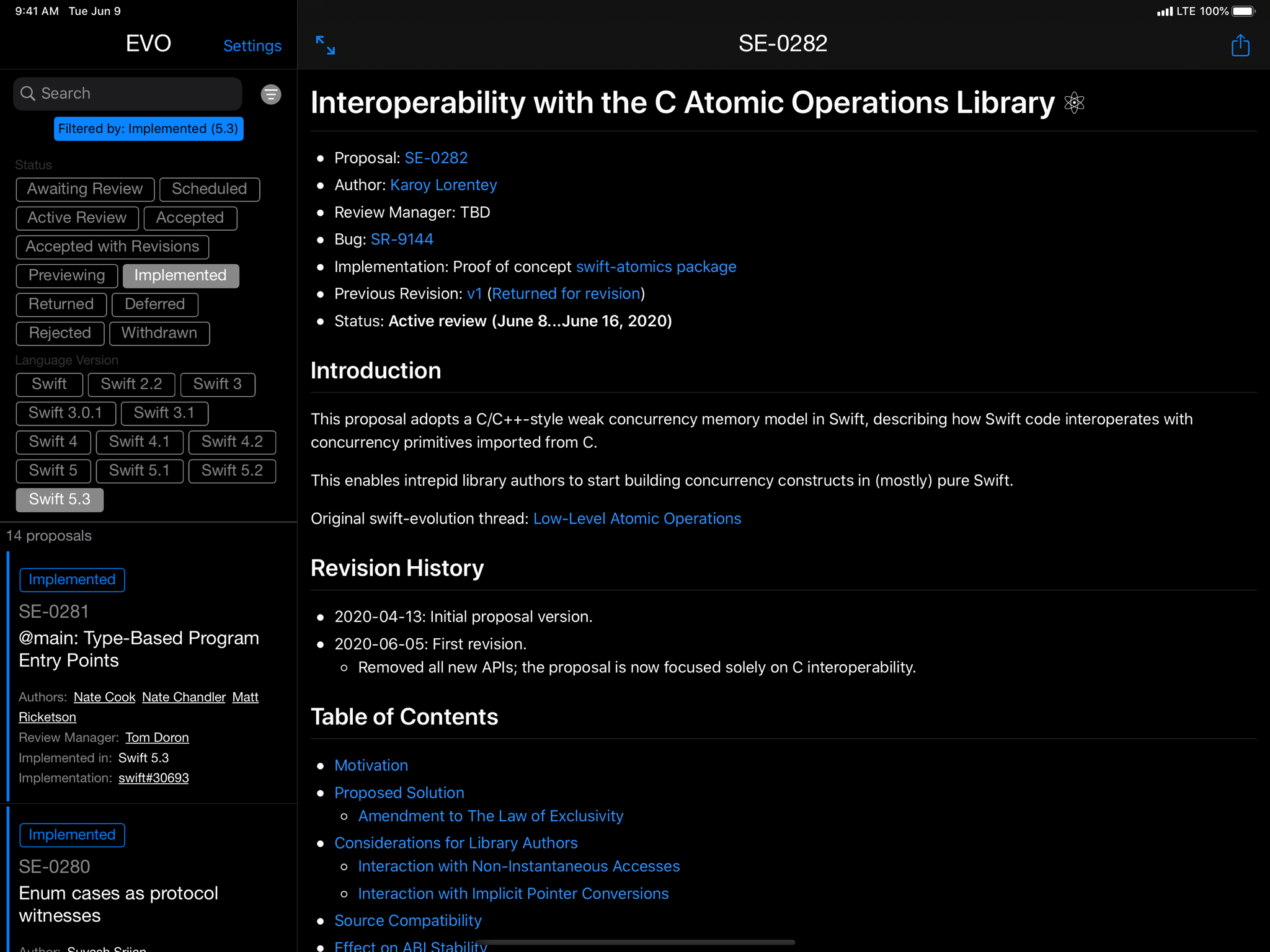Image resolution: width=1270 pixels, height=952 pixels.
Task: Open author Karoy Lorentey's link
Action: [x=443, y=185]
